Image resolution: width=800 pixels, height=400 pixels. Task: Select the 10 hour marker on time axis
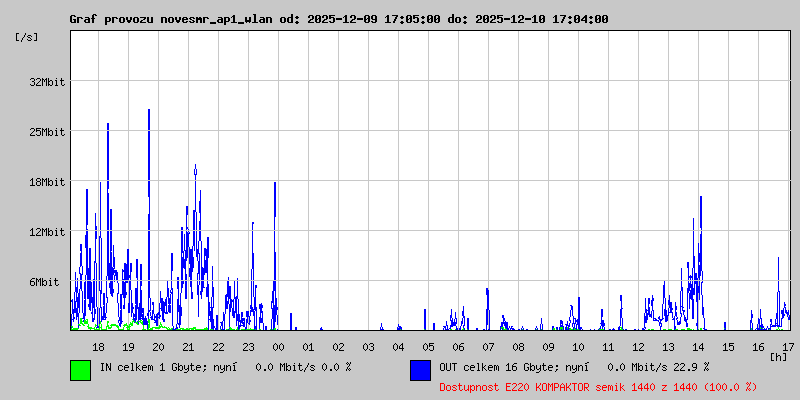(x=578, y=347)
